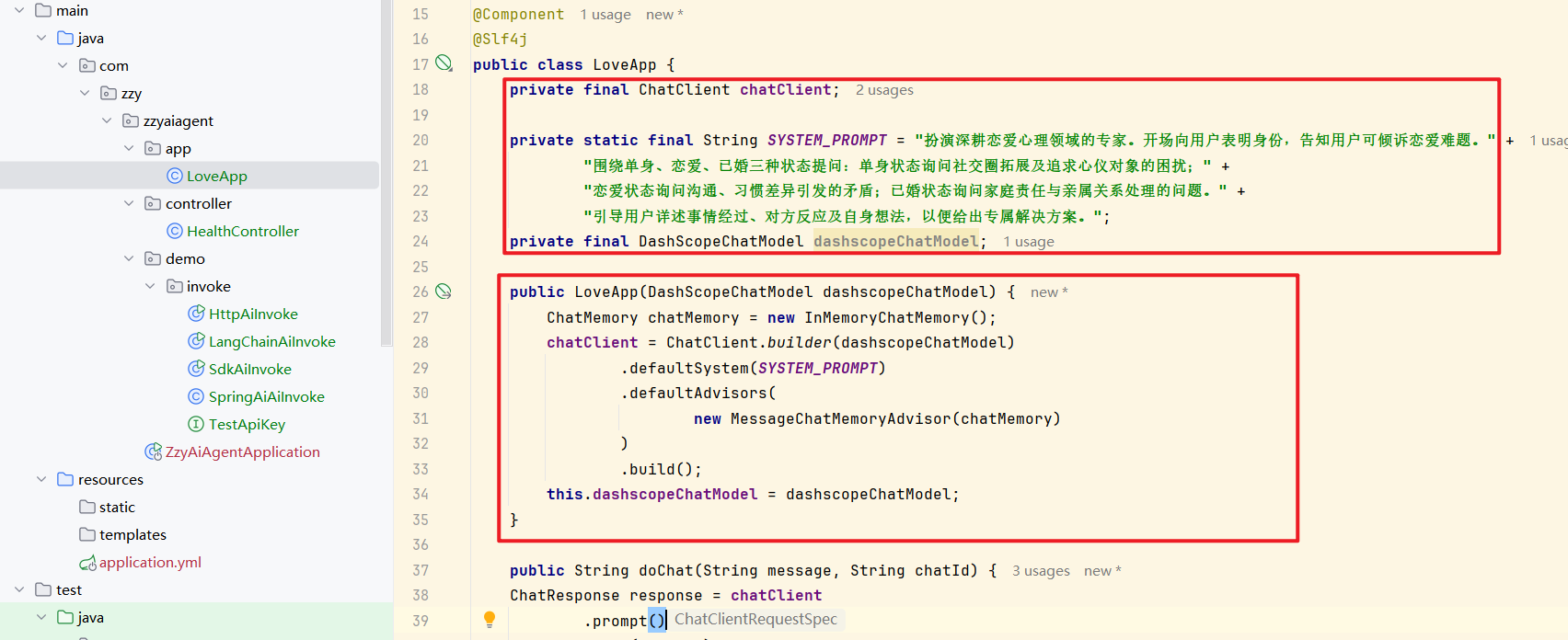Click the invoke package icon
The width and height of the screenshot is (1568, 640).
(175, 286)
